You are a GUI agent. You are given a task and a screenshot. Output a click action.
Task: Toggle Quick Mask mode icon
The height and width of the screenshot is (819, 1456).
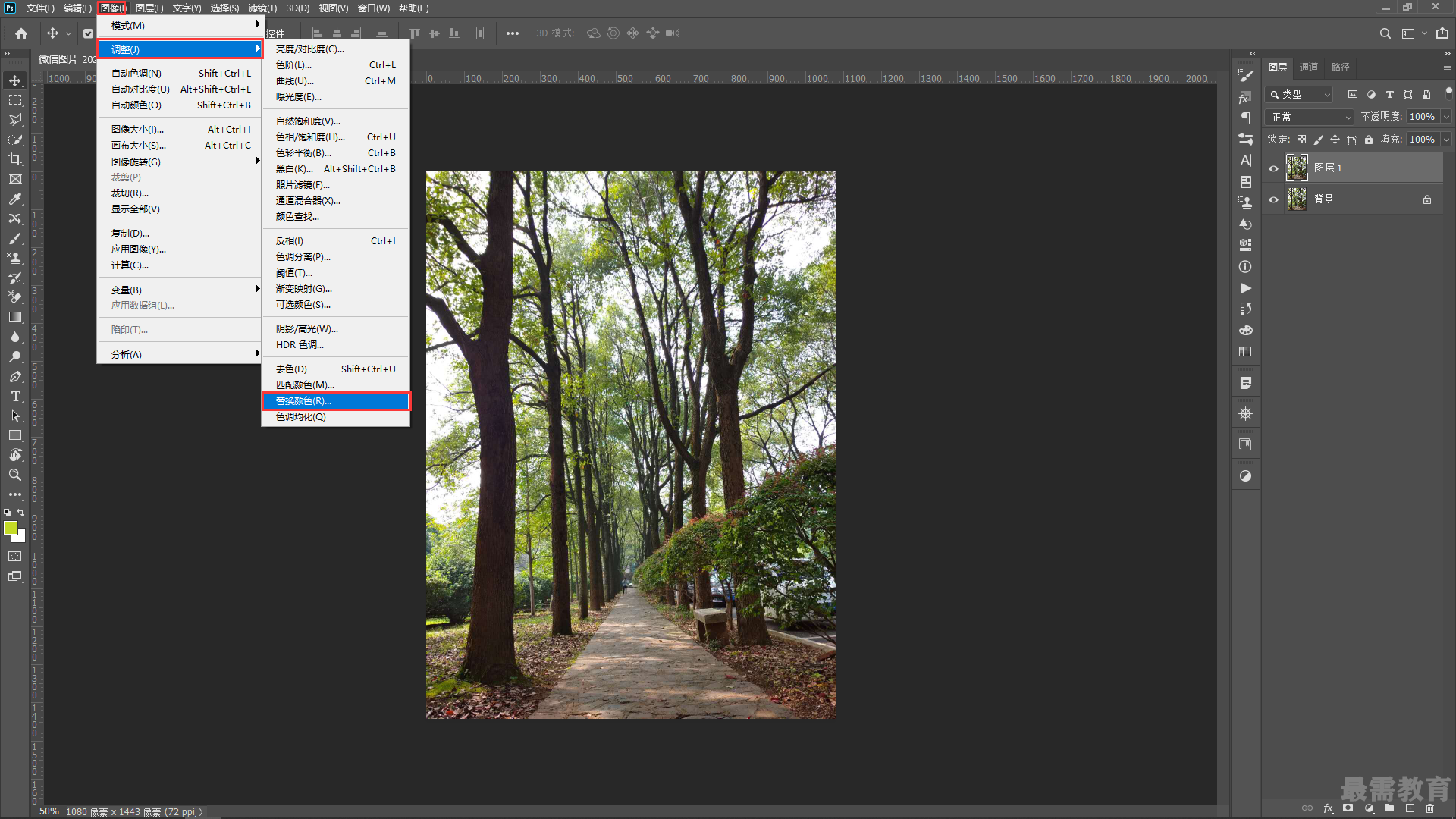point(15,557)
